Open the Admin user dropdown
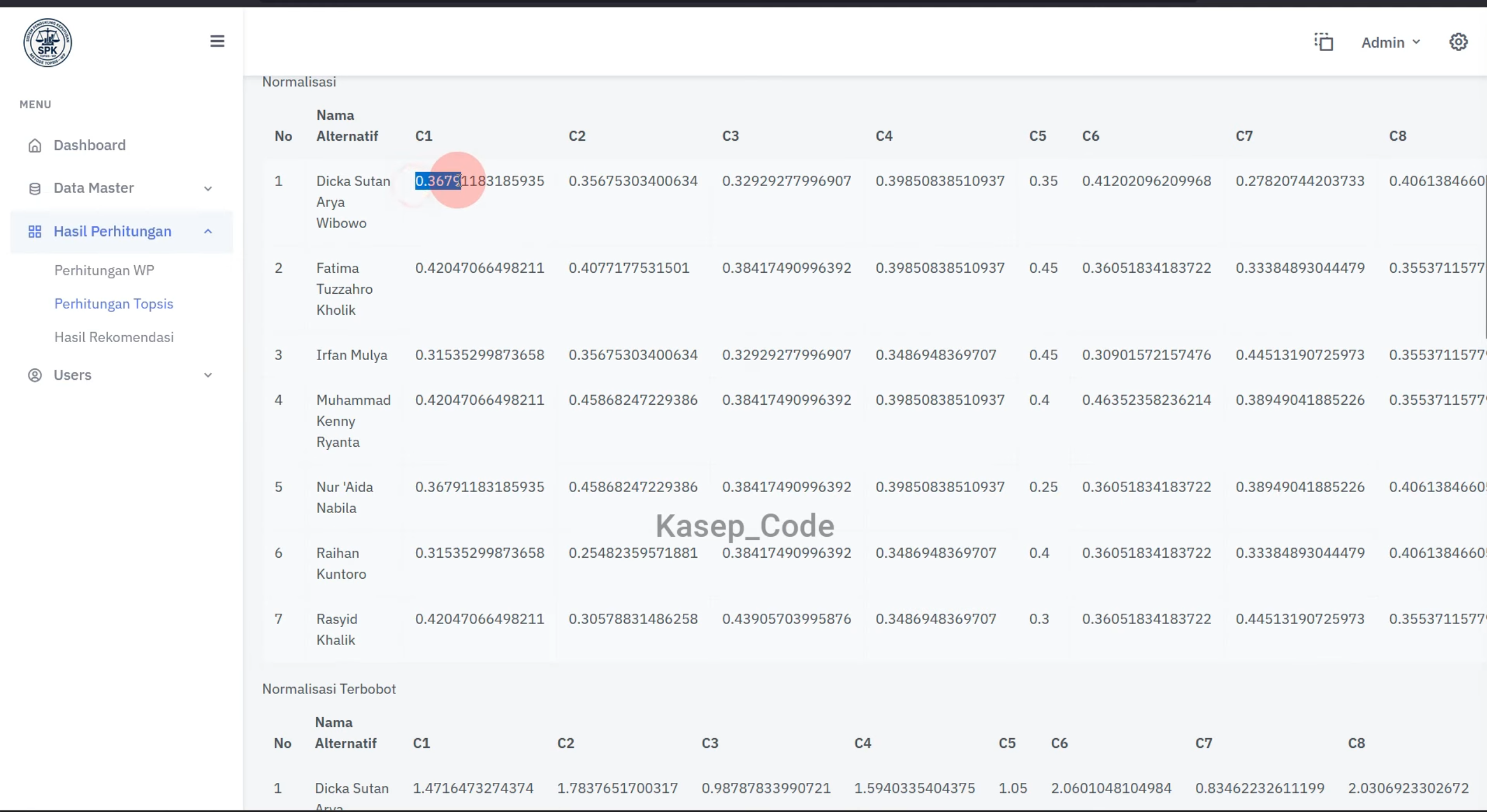Screen dimensions: 1487x812 [1390, 42]
